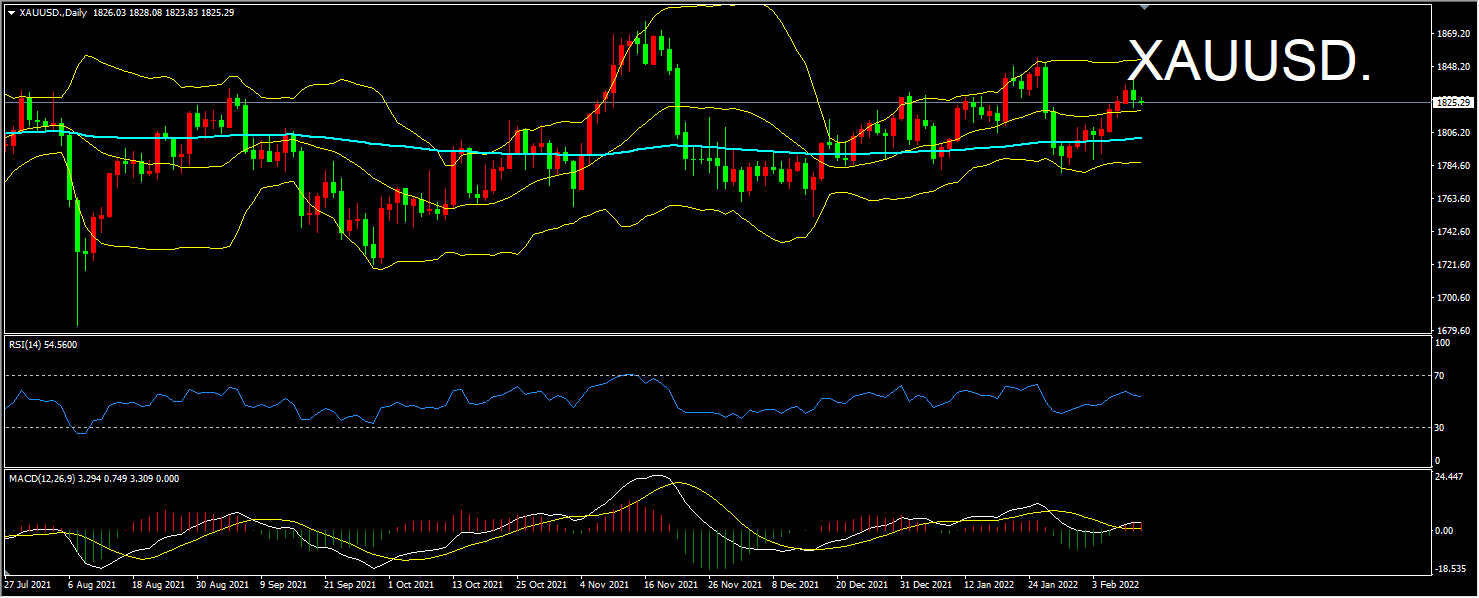The image size is (1479, 598).
Task: Click the 1869.20 price axis label
Action: click(x=1451, y=33)
